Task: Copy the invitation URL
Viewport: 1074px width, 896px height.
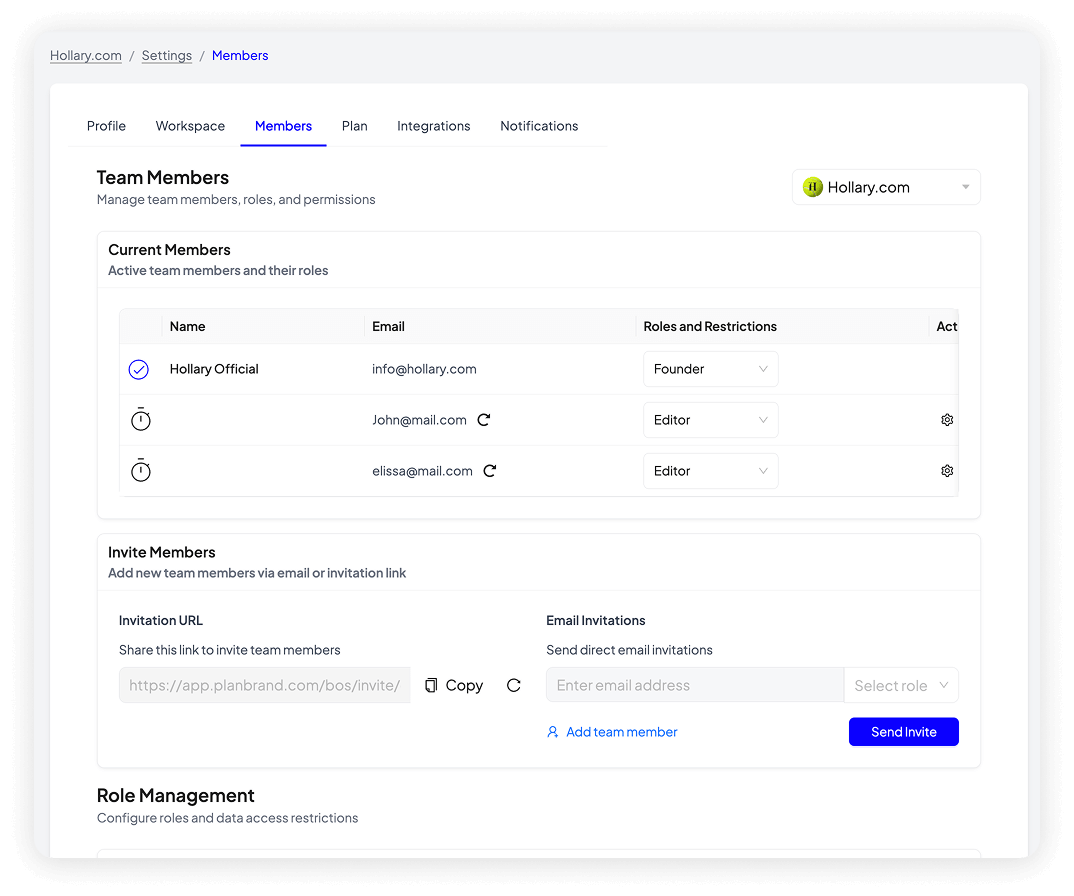Action: click(x=454, y=685)
